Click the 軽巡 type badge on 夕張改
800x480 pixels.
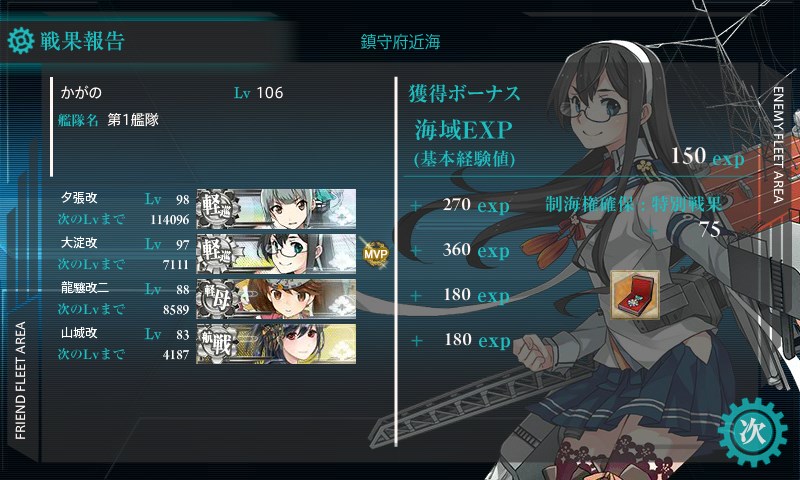click(x=218, y=209)
